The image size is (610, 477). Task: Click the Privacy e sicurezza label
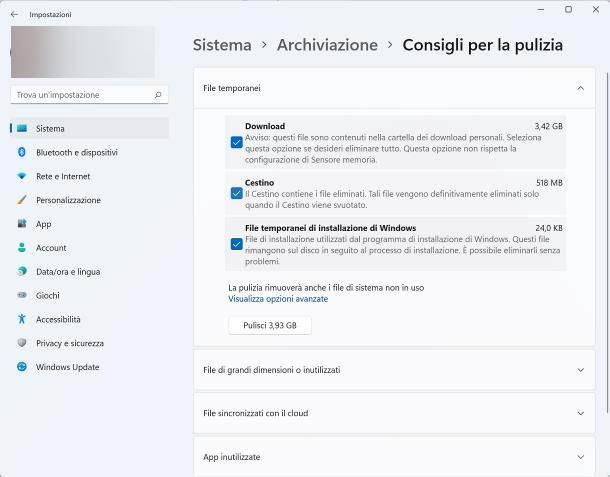(x=70, y=343)
